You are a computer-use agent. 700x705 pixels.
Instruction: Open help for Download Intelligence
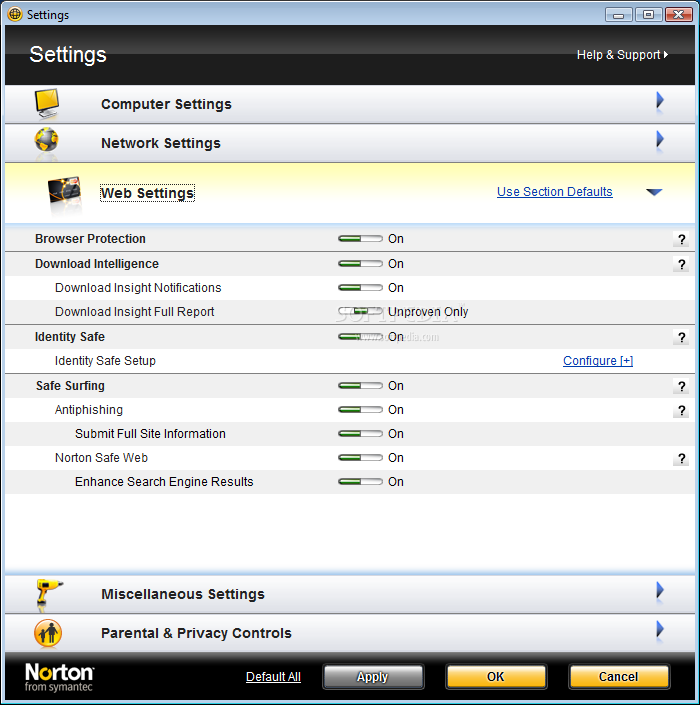point(681,264)
